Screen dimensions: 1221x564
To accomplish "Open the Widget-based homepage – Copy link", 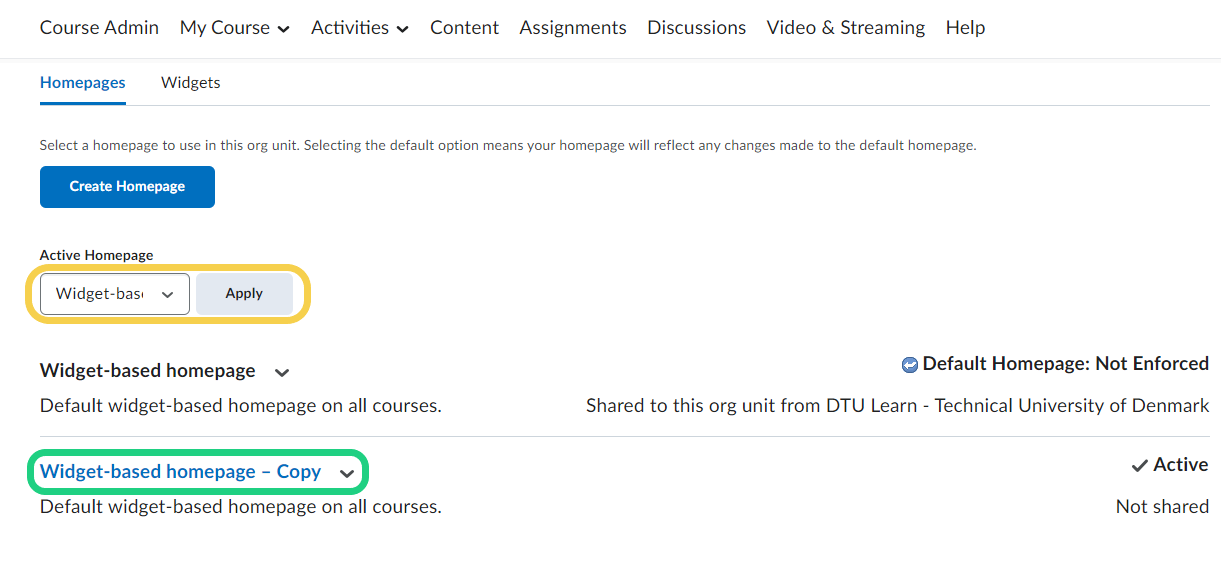I will click(x=180, y=472).
